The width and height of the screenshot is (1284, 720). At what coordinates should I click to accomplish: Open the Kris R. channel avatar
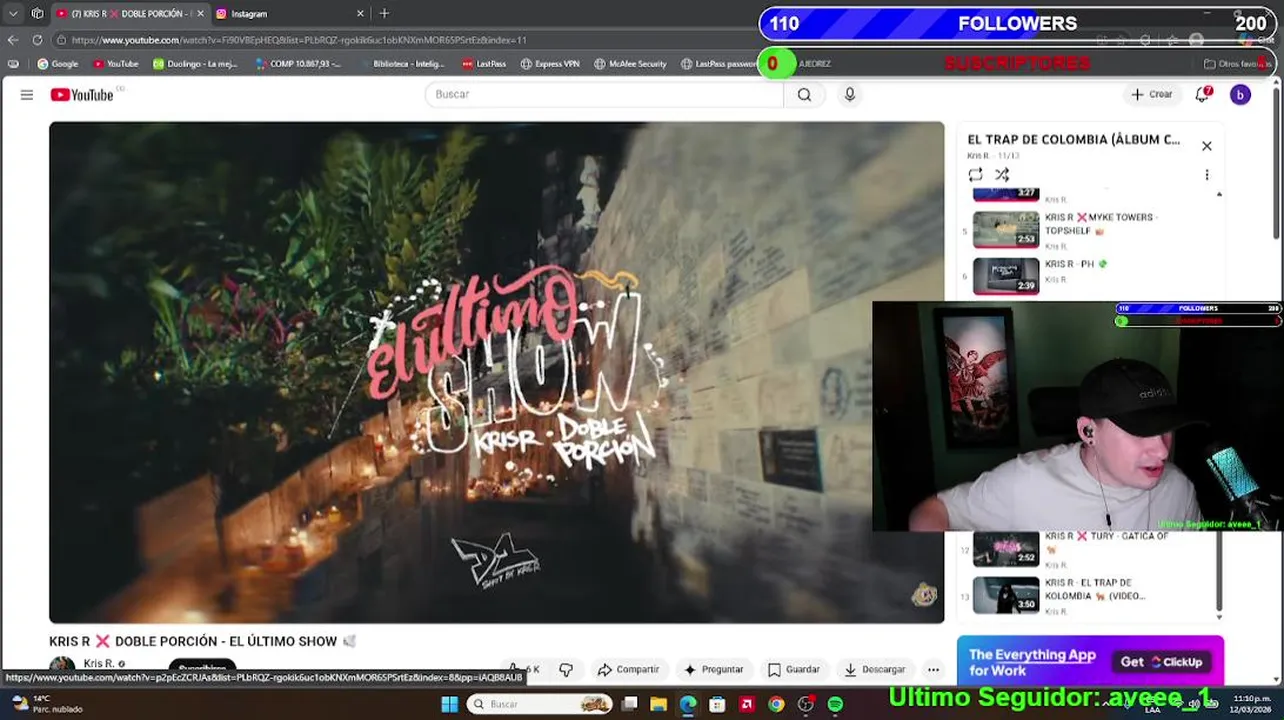click(62, 667)
